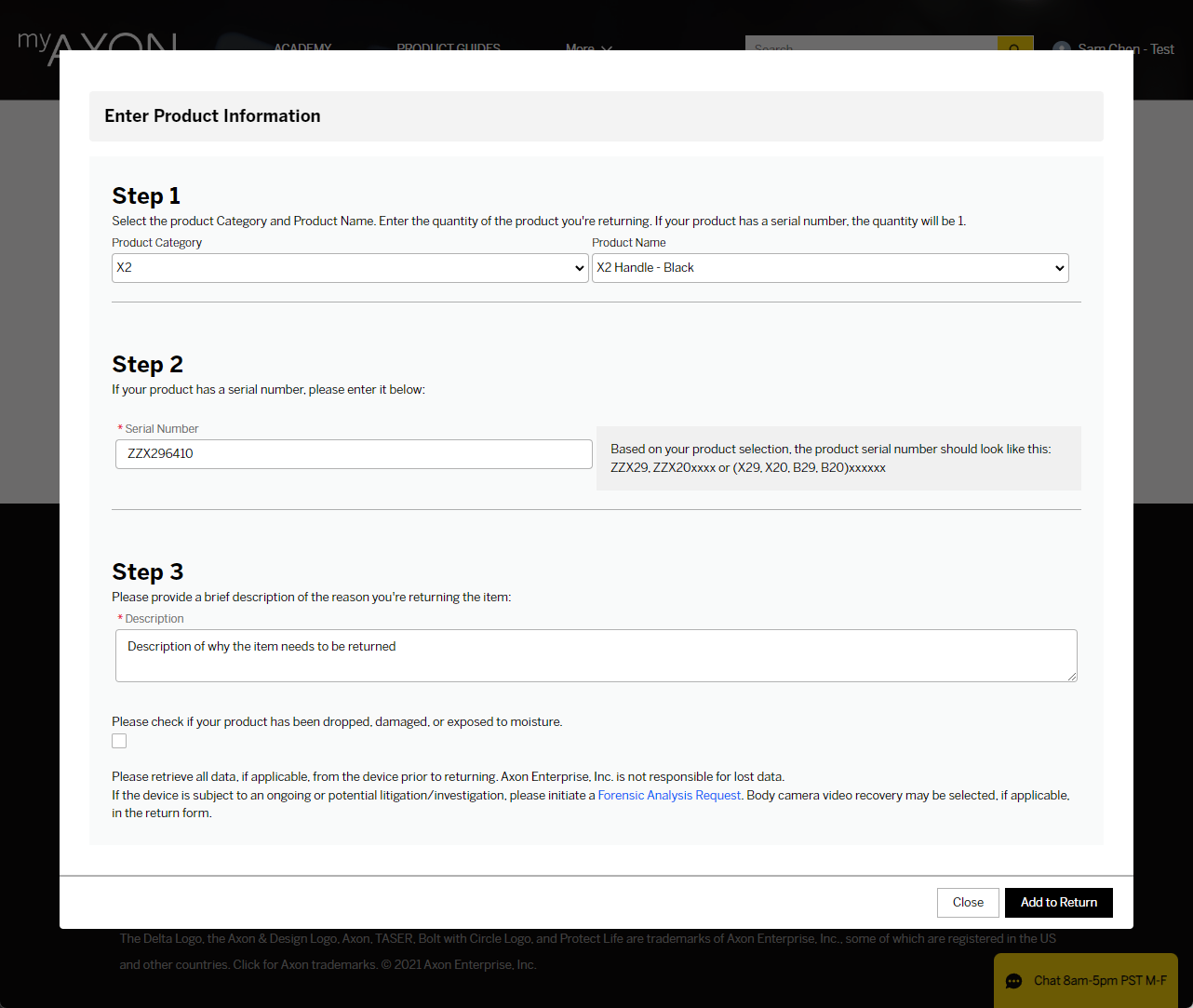Image resolution: width=1193 pixels, height=1008 pixels.
Task: Click the yellow search magnifier button
Action: pos(1014,45)
